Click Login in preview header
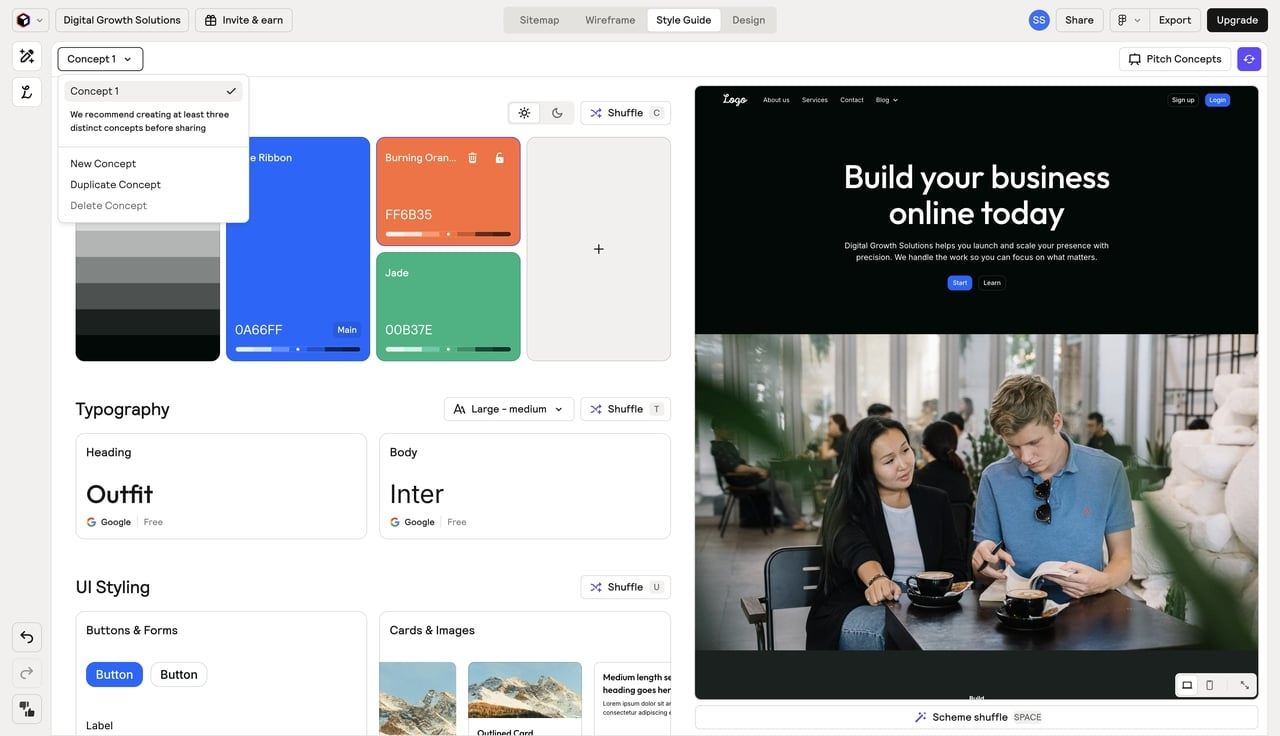 1217,100
